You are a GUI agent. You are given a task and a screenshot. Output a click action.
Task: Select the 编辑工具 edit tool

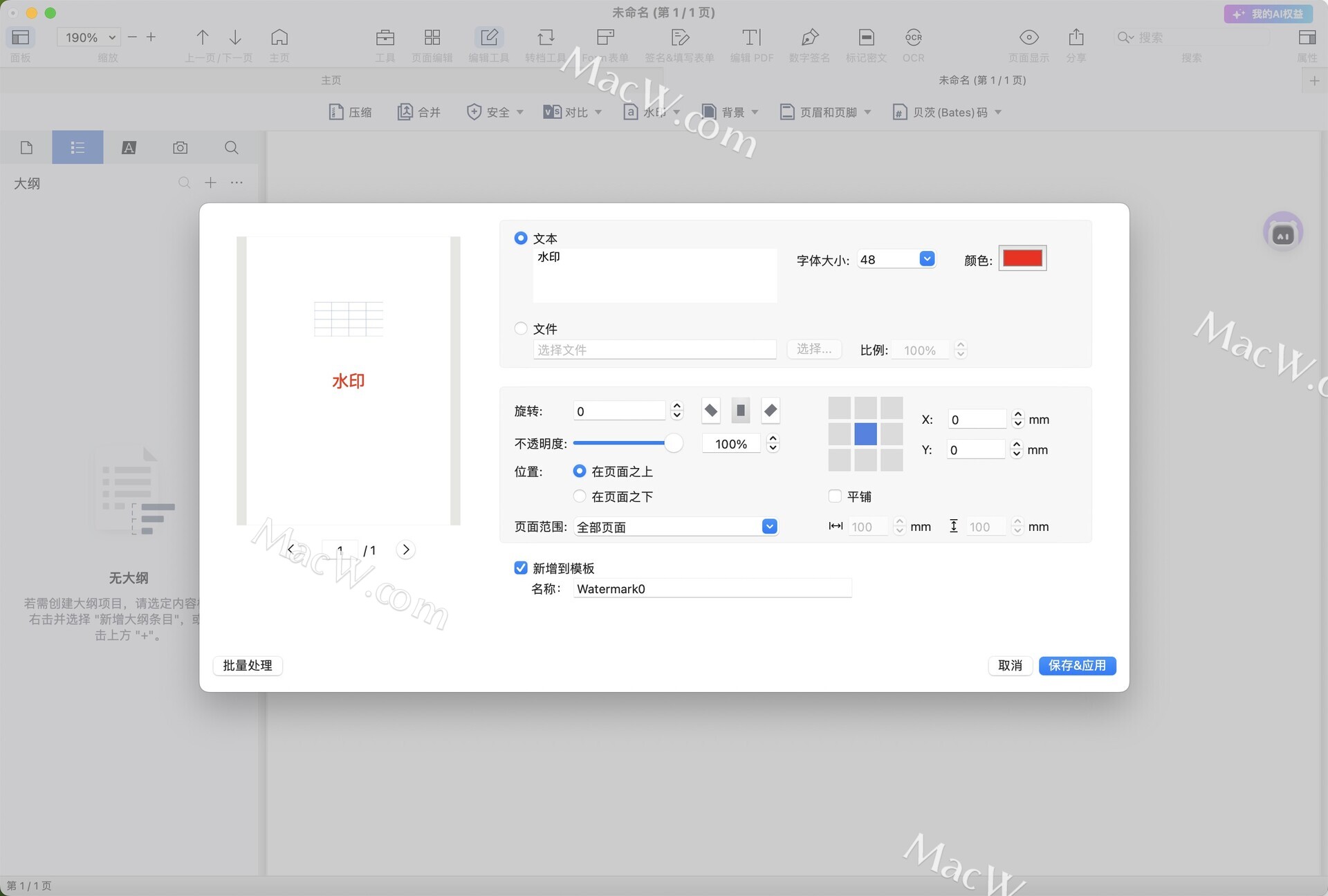pyautogui.click(x=489, y=37)
